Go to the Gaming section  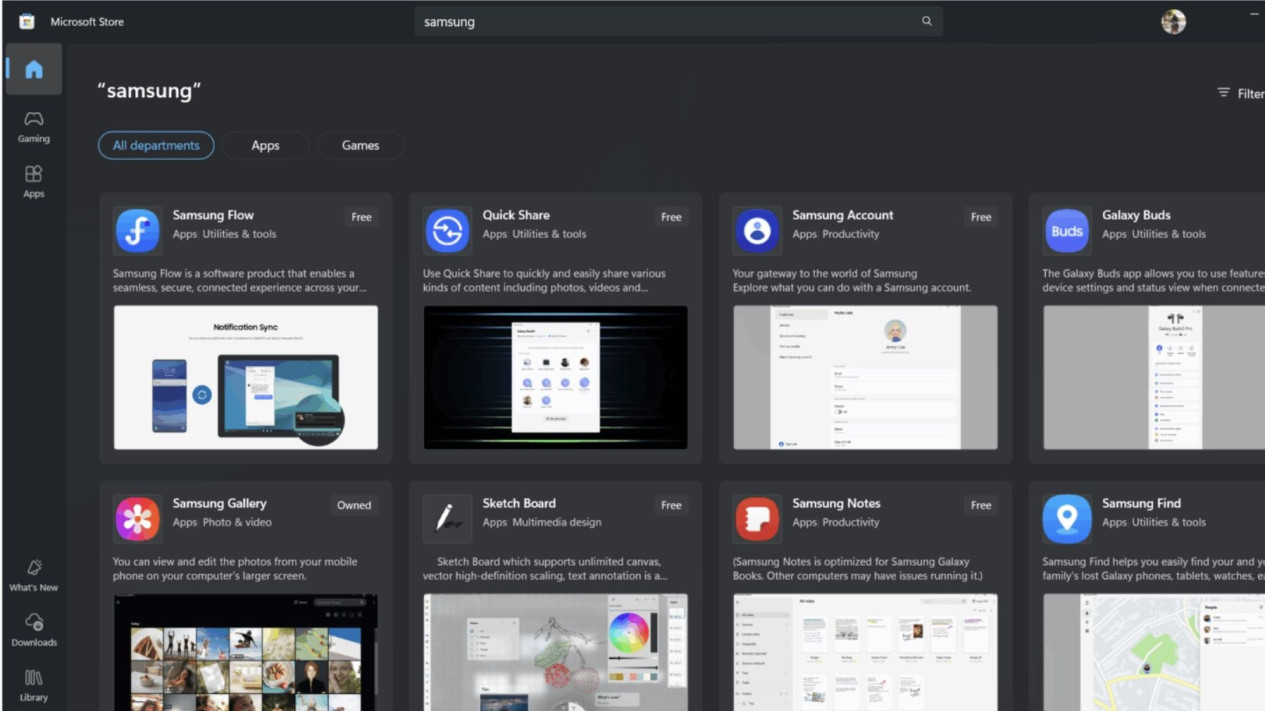pyautogui.click(x=34, y=127)
